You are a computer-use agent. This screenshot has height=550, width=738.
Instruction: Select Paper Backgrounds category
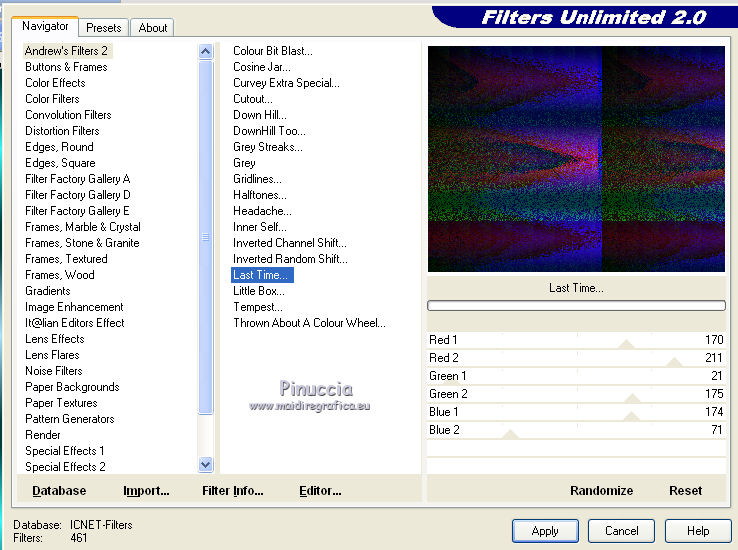click(72, 387)
